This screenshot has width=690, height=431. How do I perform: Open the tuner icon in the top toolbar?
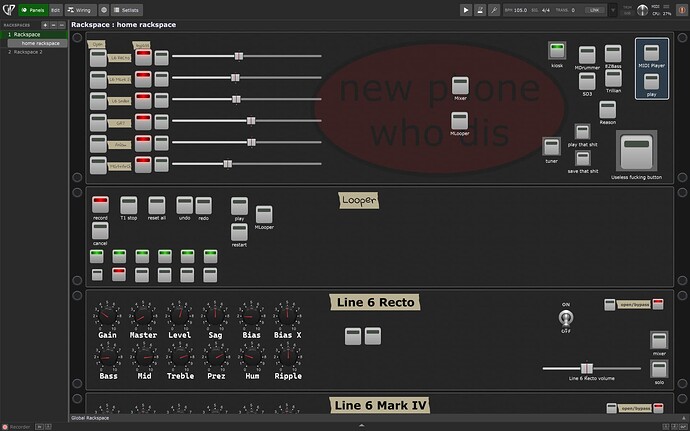click(x=494, y=10)
